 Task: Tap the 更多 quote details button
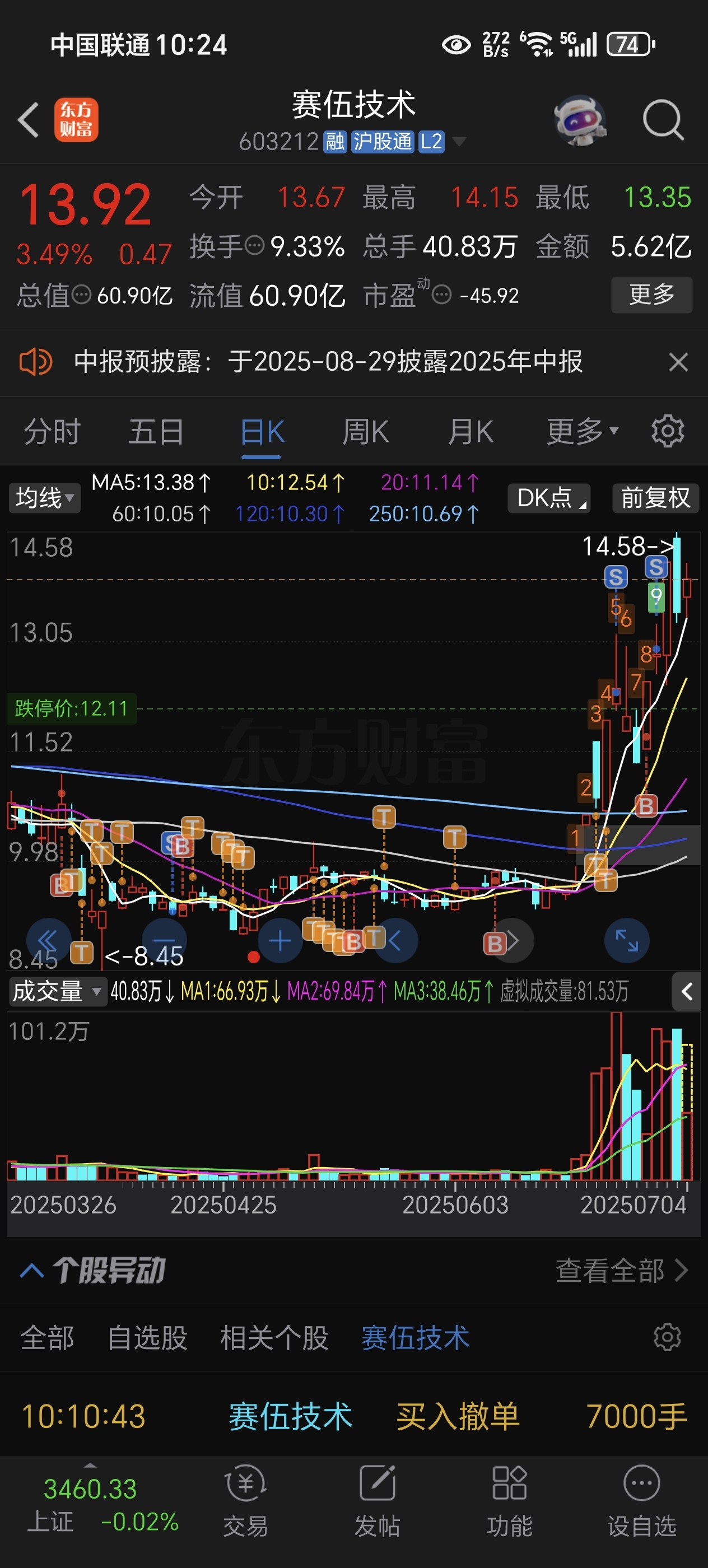point(651,295)
